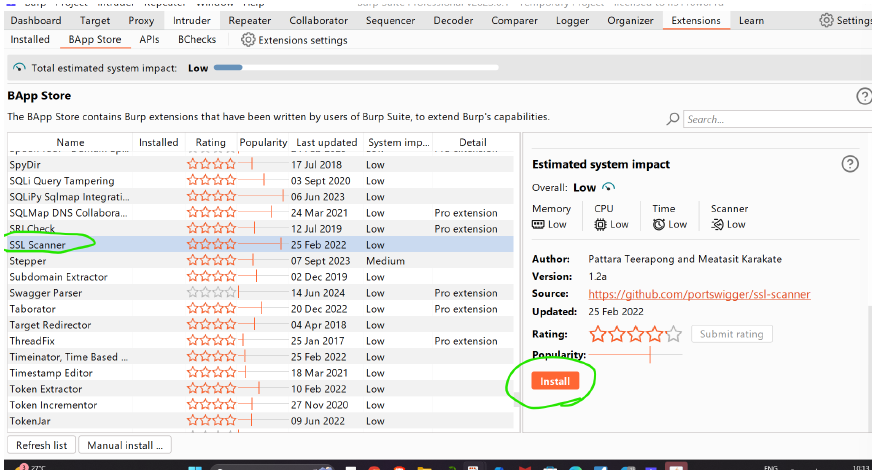The width and height of the screenshot is (876, 474).
Task: Click the Memory impact icon
Action: tap(538, 224)
